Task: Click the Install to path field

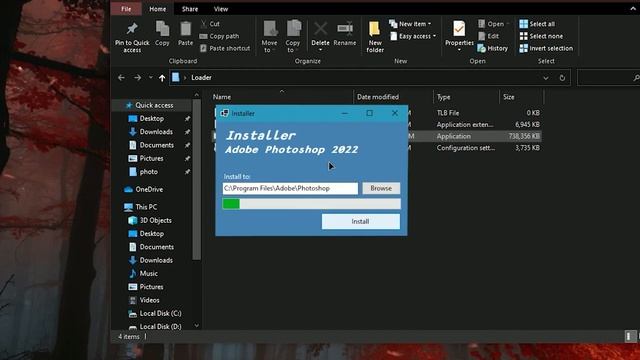Action: [290, 188]
